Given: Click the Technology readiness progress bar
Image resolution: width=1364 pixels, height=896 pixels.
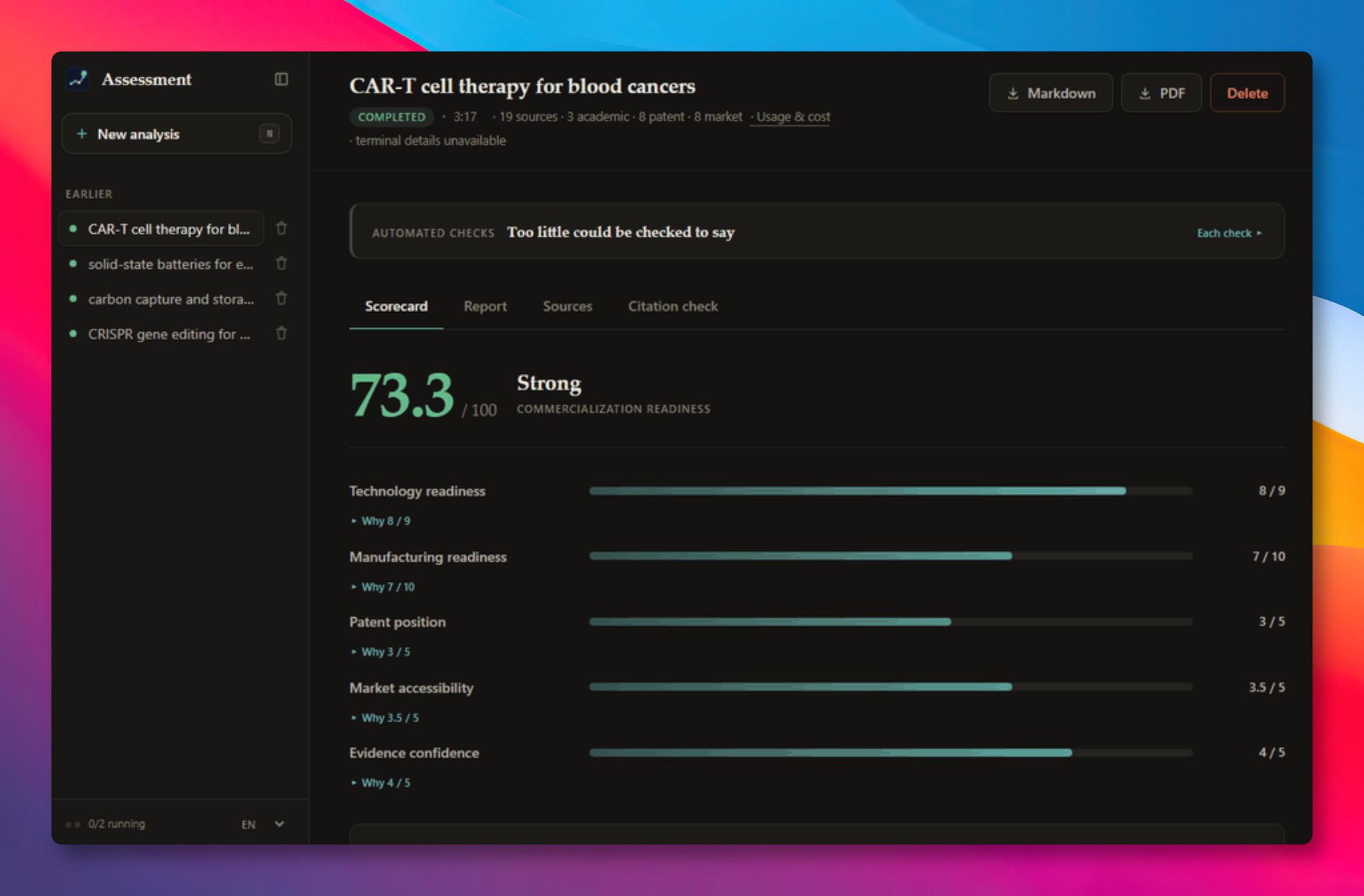Looking at the screenshot, I should click(x=890, y=491).
